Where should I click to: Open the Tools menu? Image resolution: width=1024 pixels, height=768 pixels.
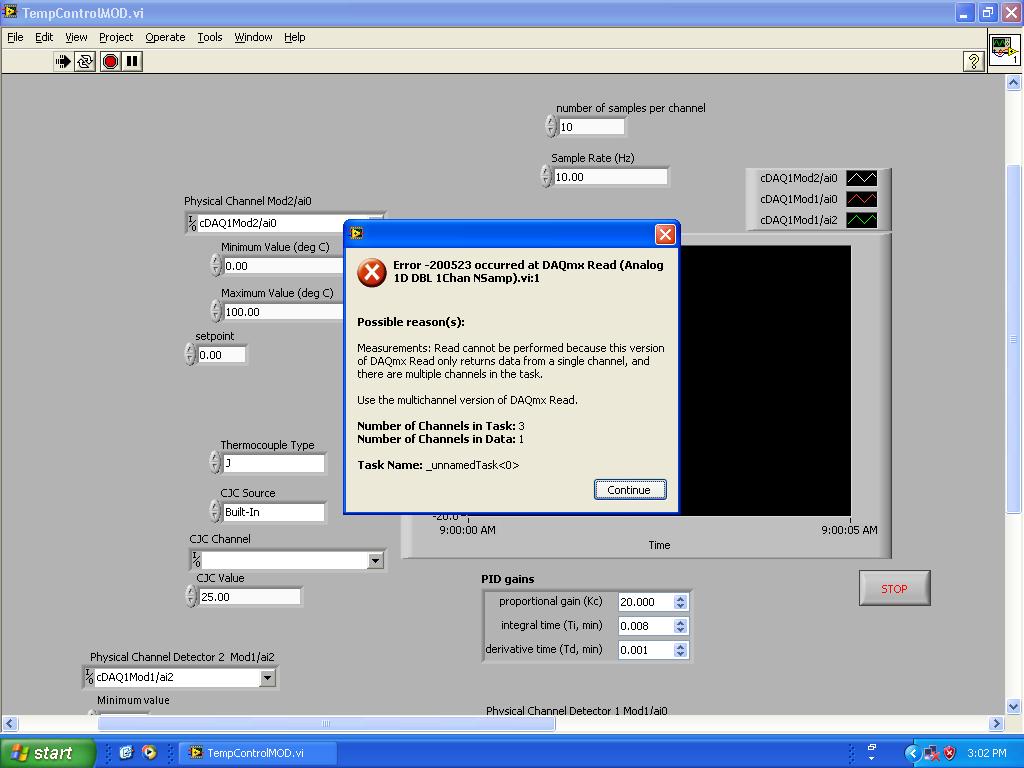[210, 37]
